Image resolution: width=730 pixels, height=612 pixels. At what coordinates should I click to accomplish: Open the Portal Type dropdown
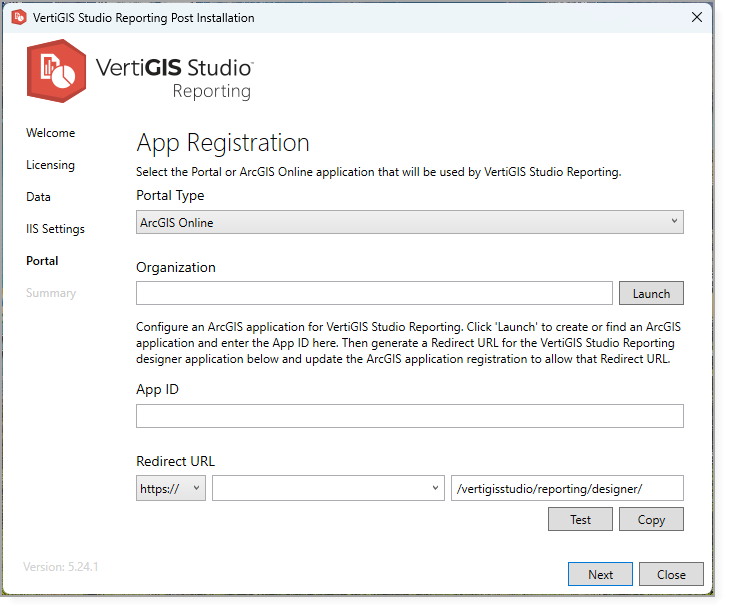point(410,222)
